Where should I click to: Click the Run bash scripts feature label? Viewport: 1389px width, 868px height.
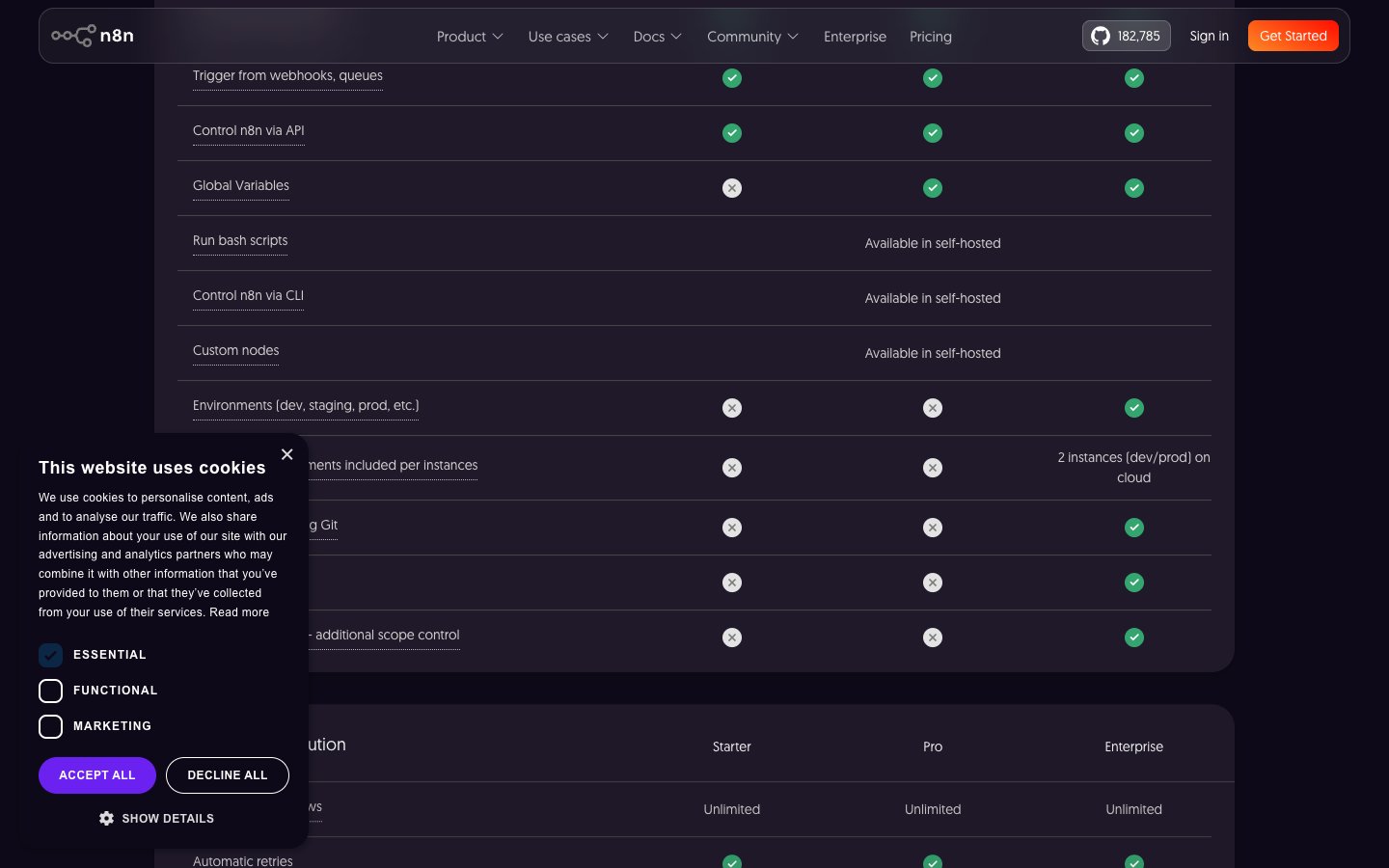click(x=240, y=240)
